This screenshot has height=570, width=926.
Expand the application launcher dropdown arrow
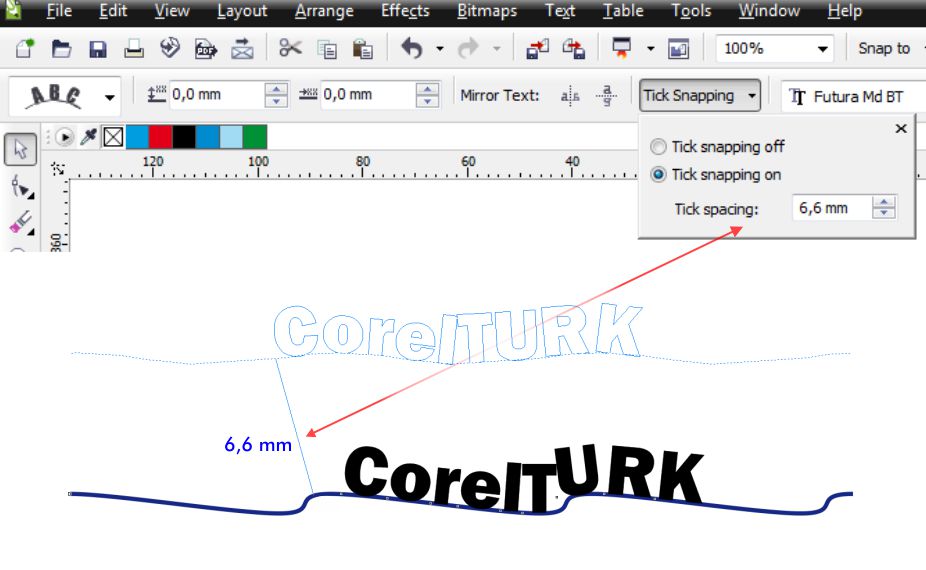click(x=651, y=48)
